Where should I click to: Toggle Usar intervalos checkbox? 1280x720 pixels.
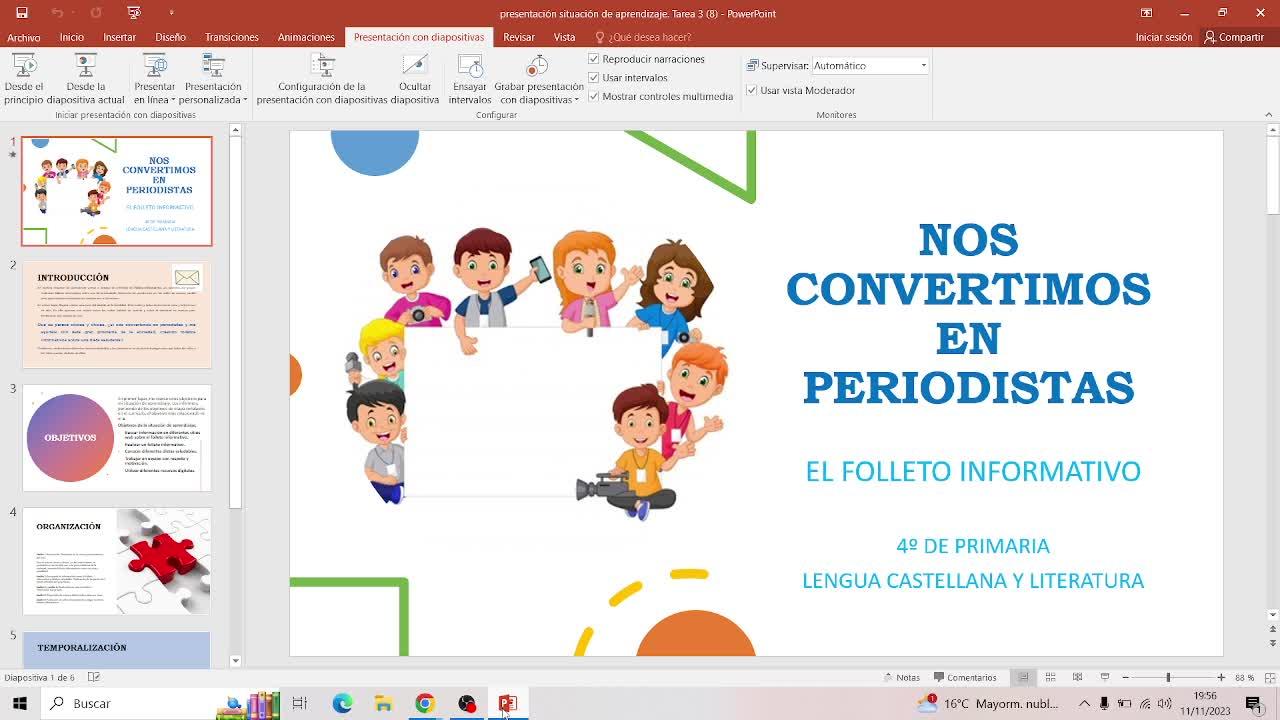[x=594, y=78]
